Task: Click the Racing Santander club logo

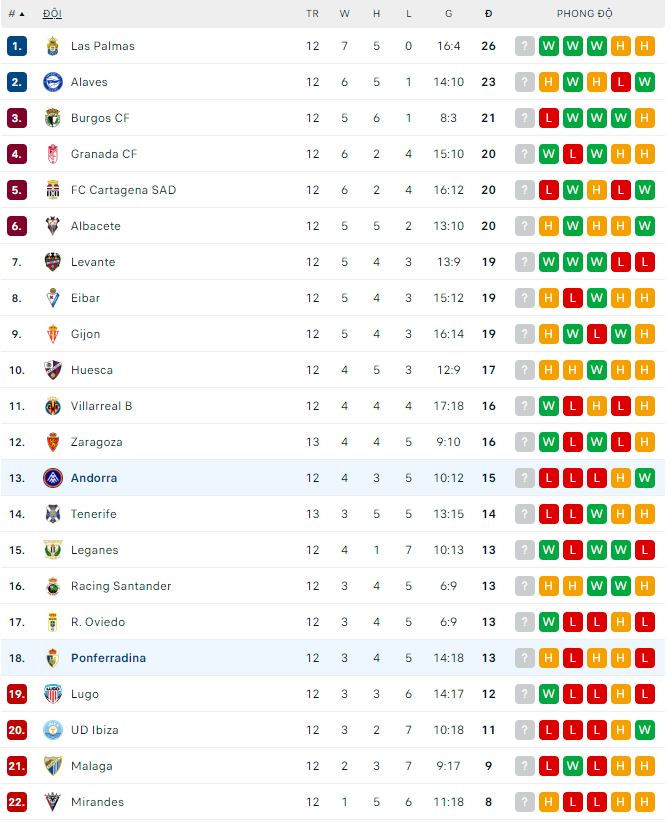Action: point(53,586)
